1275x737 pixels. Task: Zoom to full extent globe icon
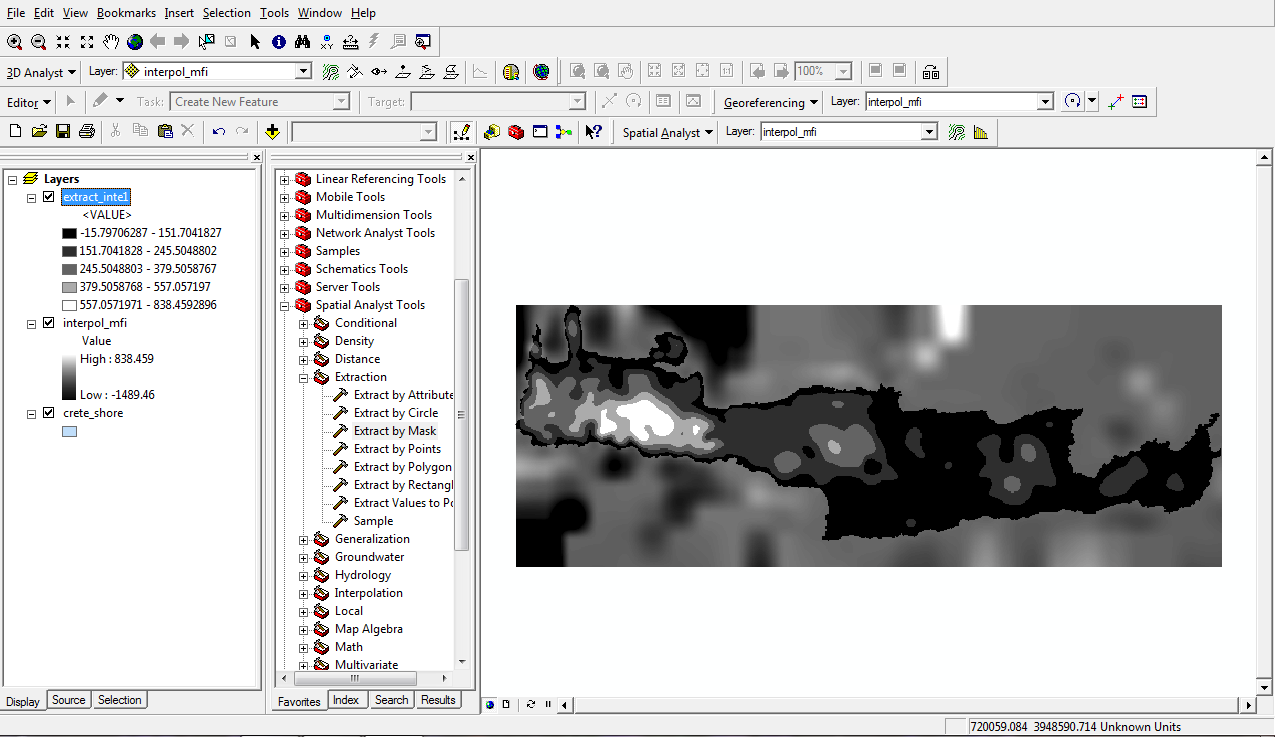[134, 42]
